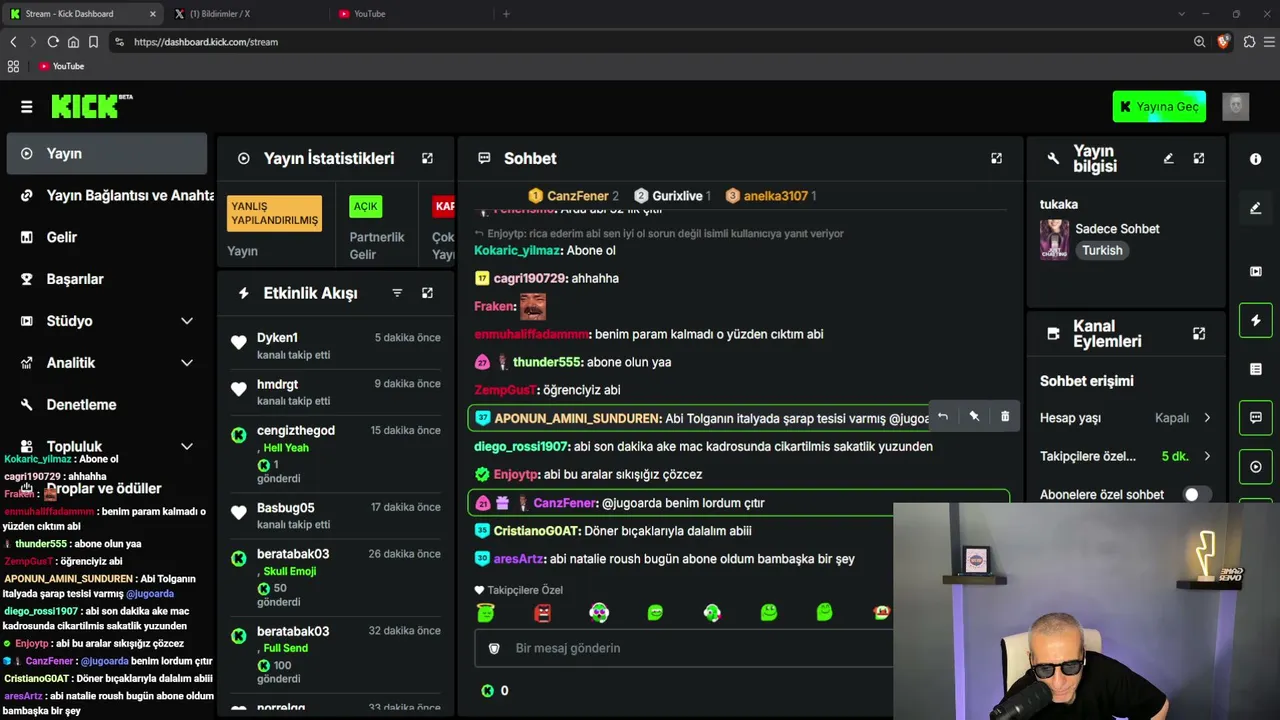Pop out the Kanal Eylemleri panel
This screenshot has height=720, width=1280.
pos(1199,333)
